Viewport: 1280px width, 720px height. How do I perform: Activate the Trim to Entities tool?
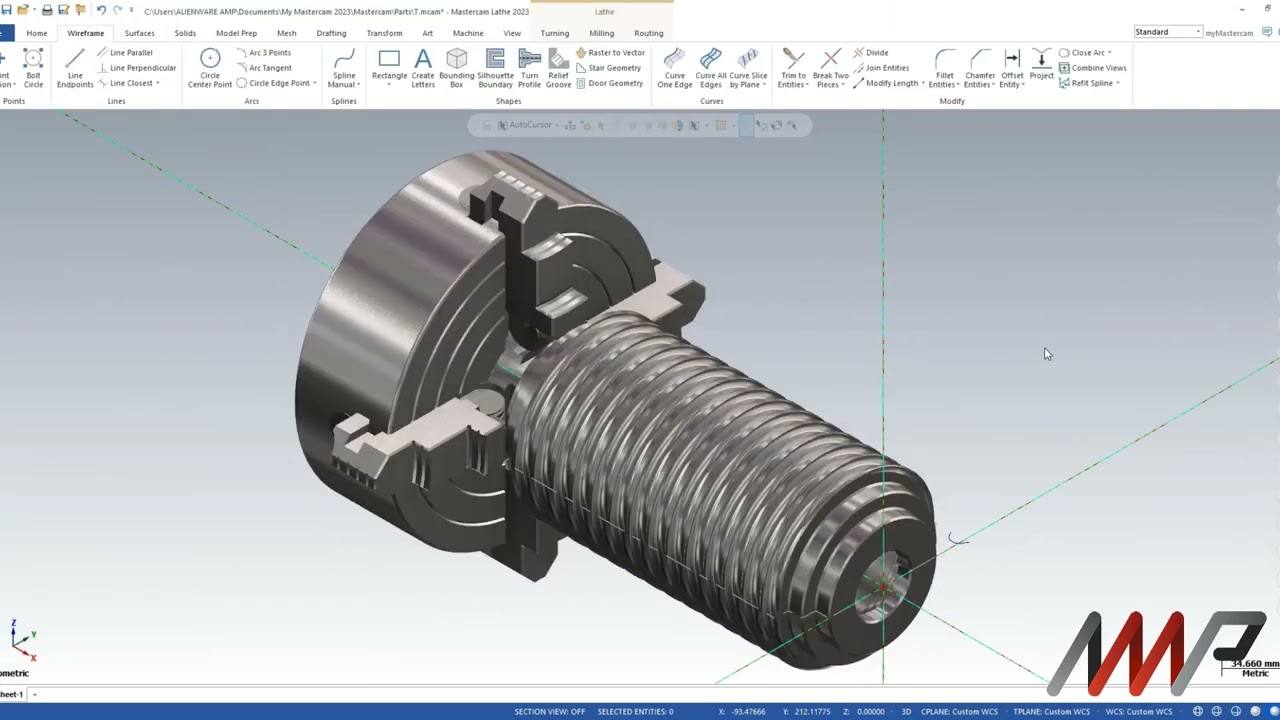point(793,68)
